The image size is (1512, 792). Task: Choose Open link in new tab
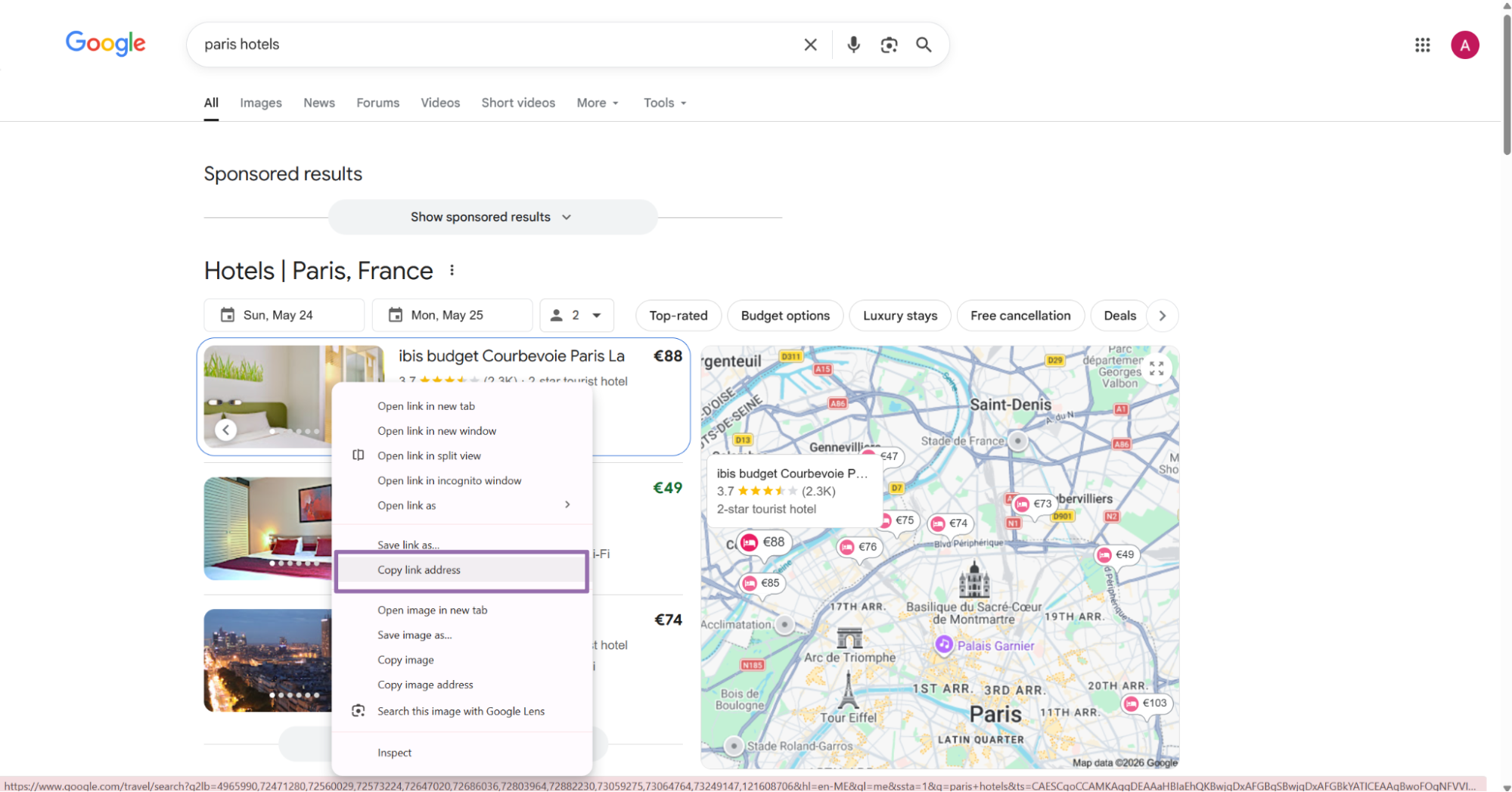pos(462,406)
